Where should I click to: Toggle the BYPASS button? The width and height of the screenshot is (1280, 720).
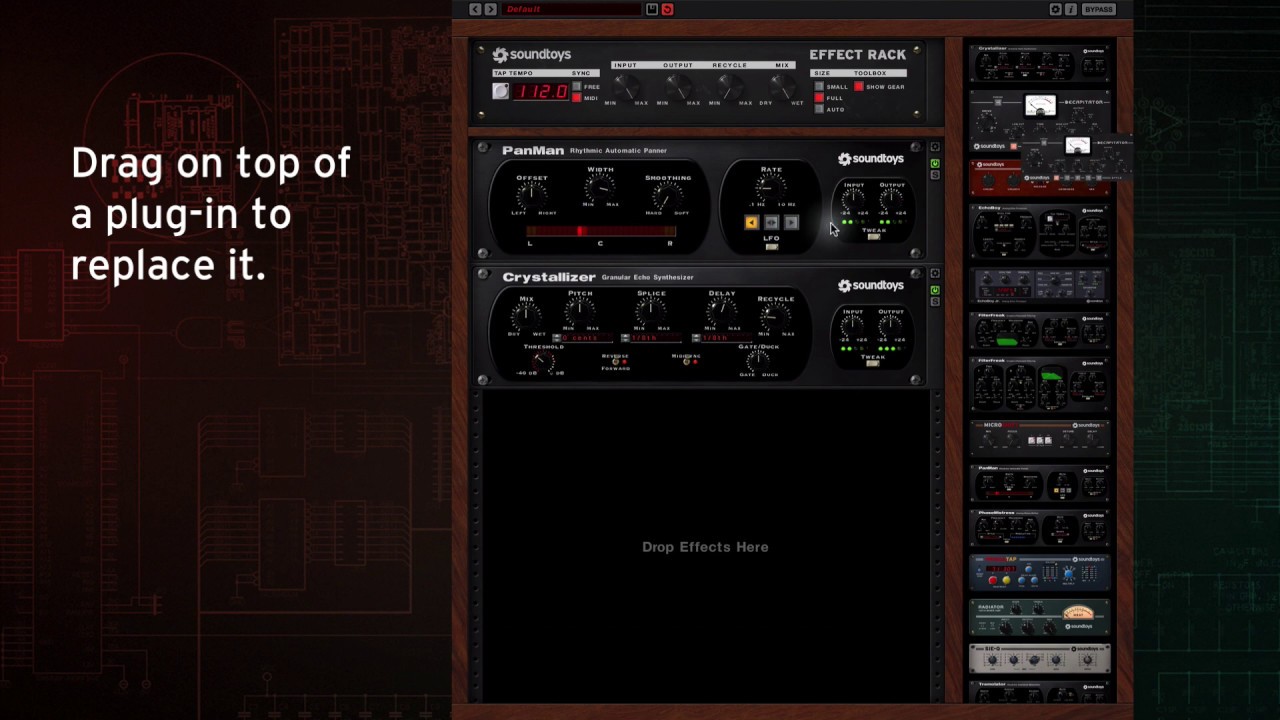[1098, 9]
